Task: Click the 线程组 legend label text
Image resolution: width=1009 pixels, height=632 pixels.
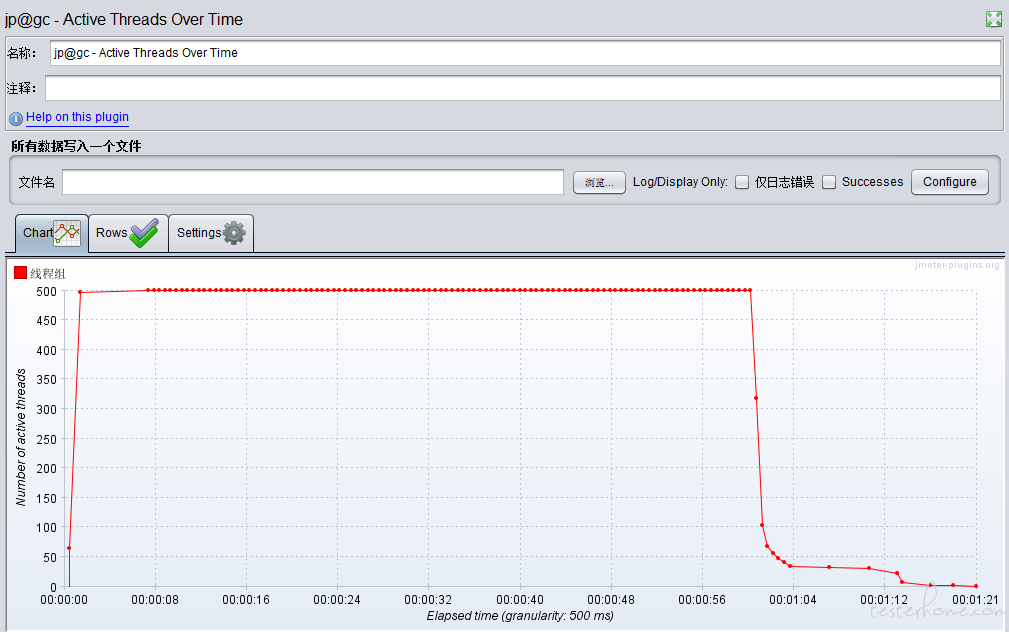Action: (48, 273)
